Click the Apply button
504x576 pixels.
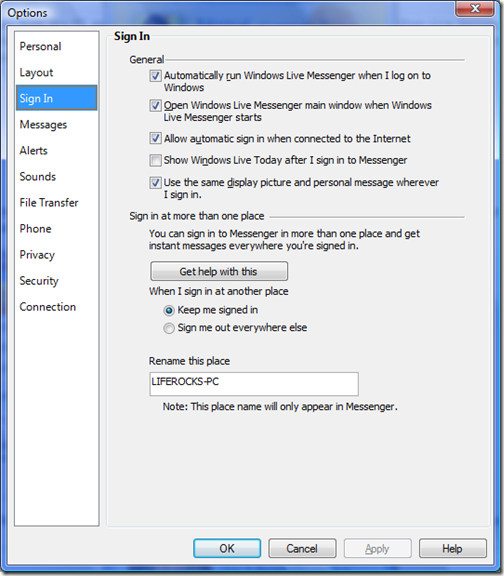point(377,548)
